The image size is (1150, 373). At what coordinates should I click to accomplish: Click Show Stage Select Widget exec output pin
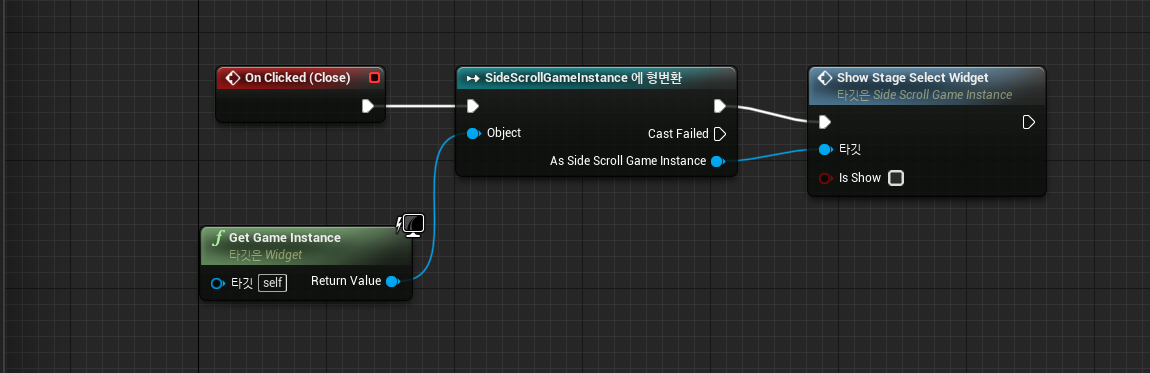coord(1029,122)
